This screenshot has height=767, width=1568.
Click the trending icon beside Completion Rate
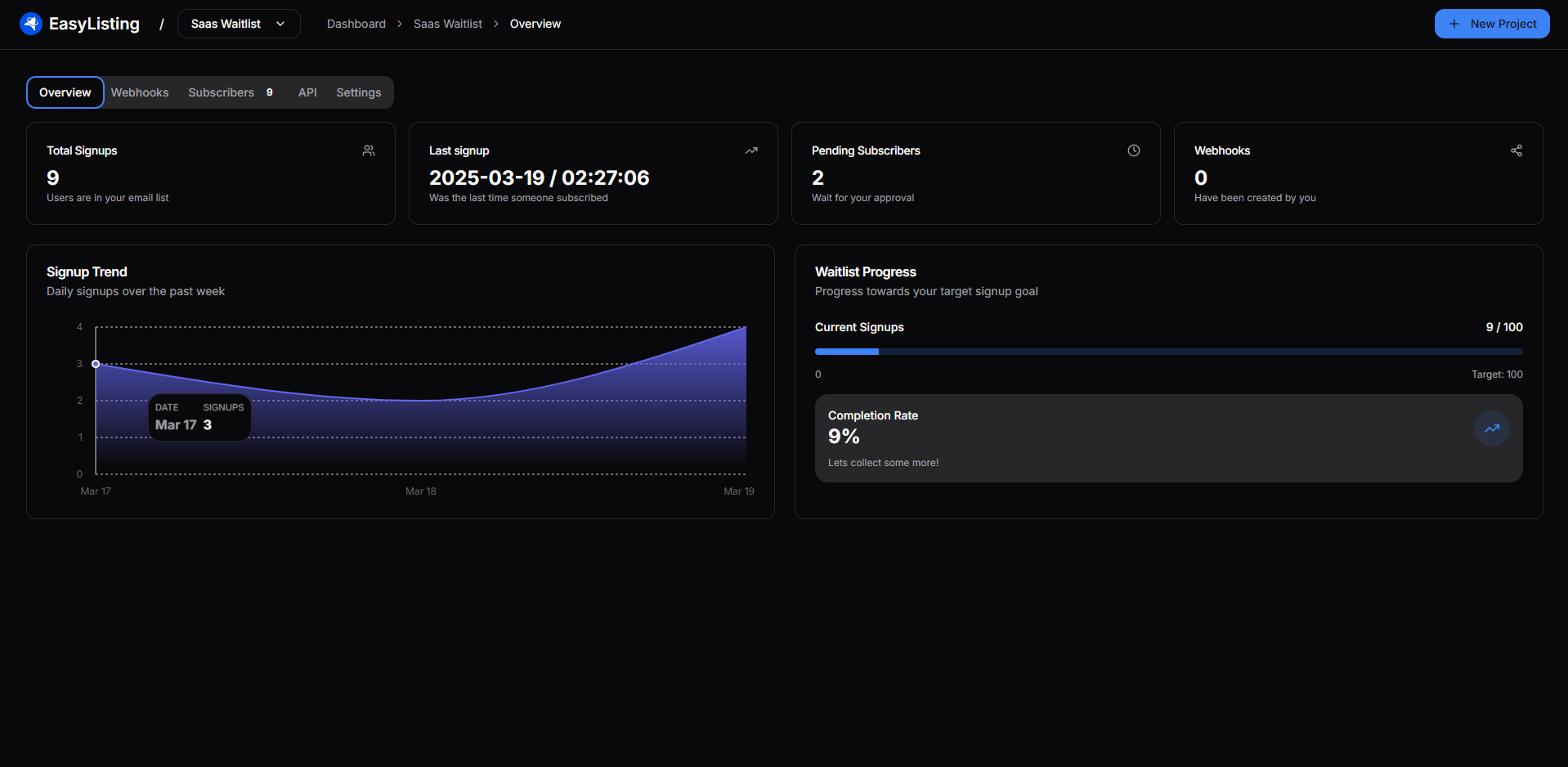(1492, 428)
